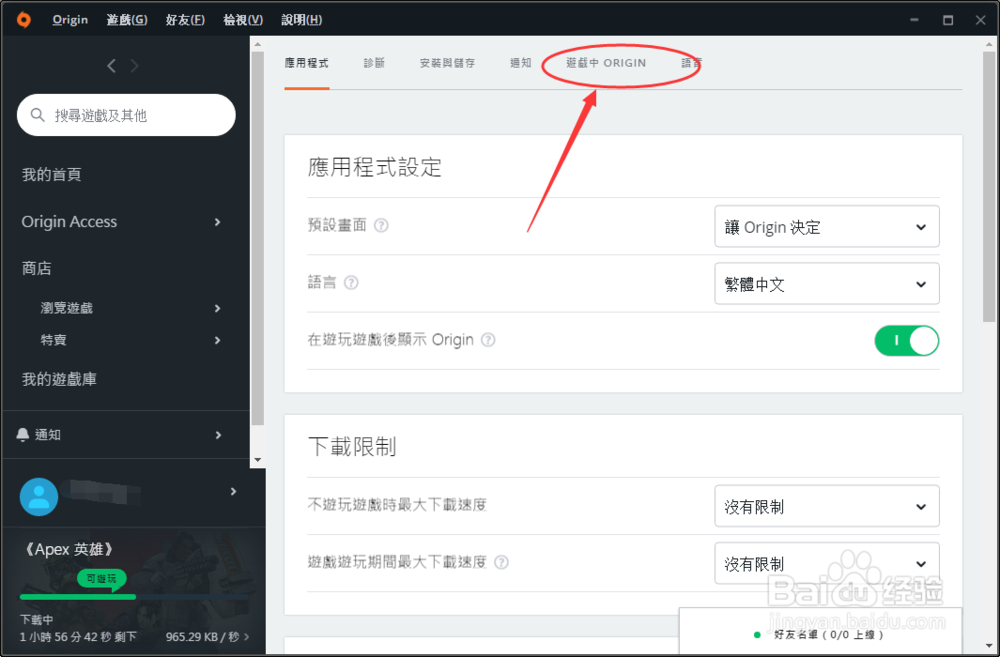Click the Origin logo icon
1000x657 pixels.
(x=24, y=20)
